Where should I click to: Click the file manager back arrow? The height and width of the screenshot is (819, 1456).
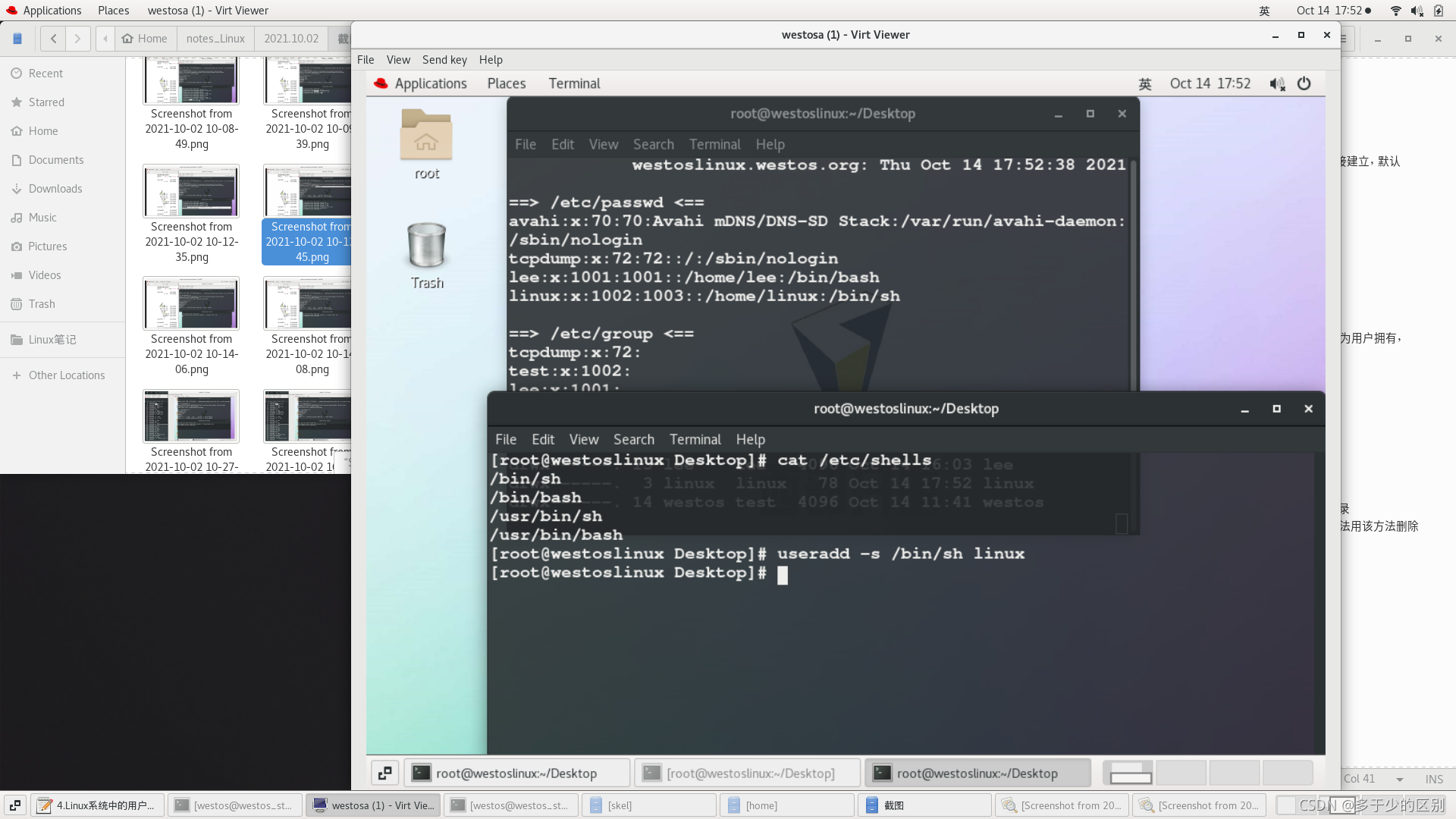53,39
